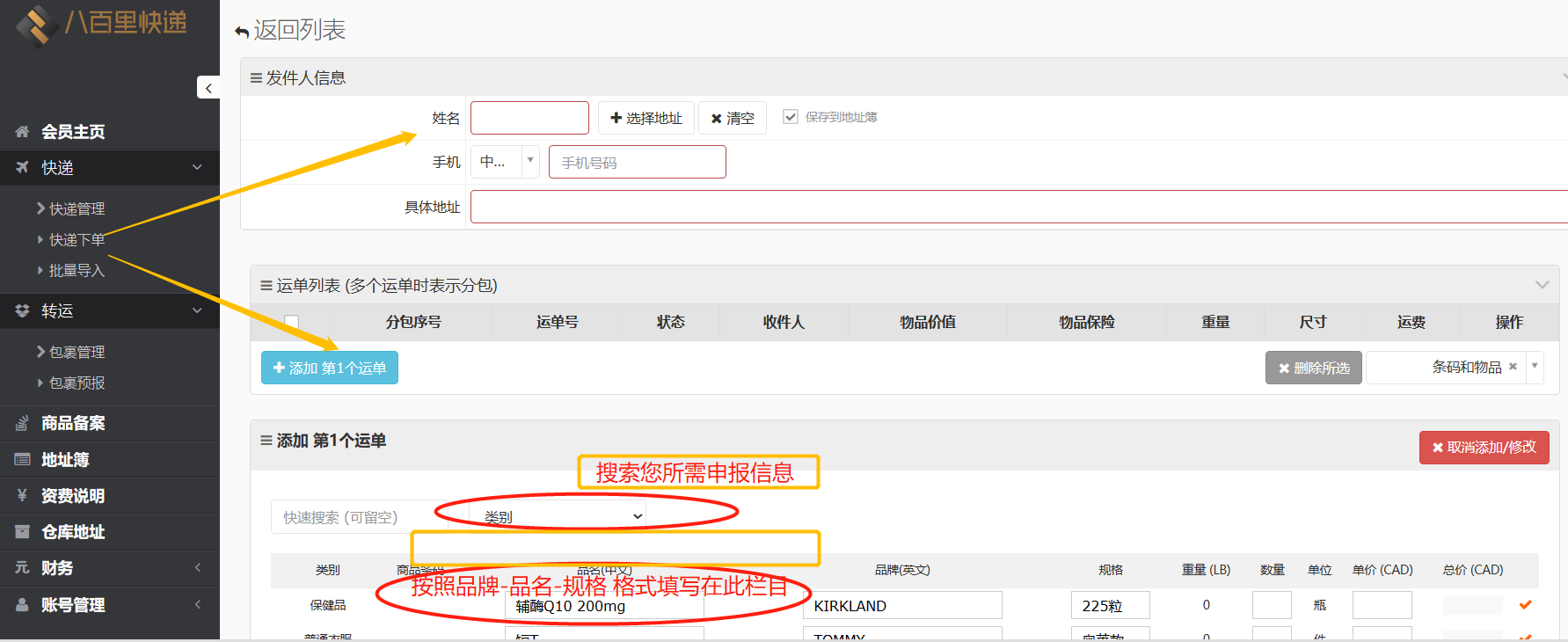Open 仓库地址 in the sidebar
The height and width of the screenshot is (642, 1568).
click(73, 531)
